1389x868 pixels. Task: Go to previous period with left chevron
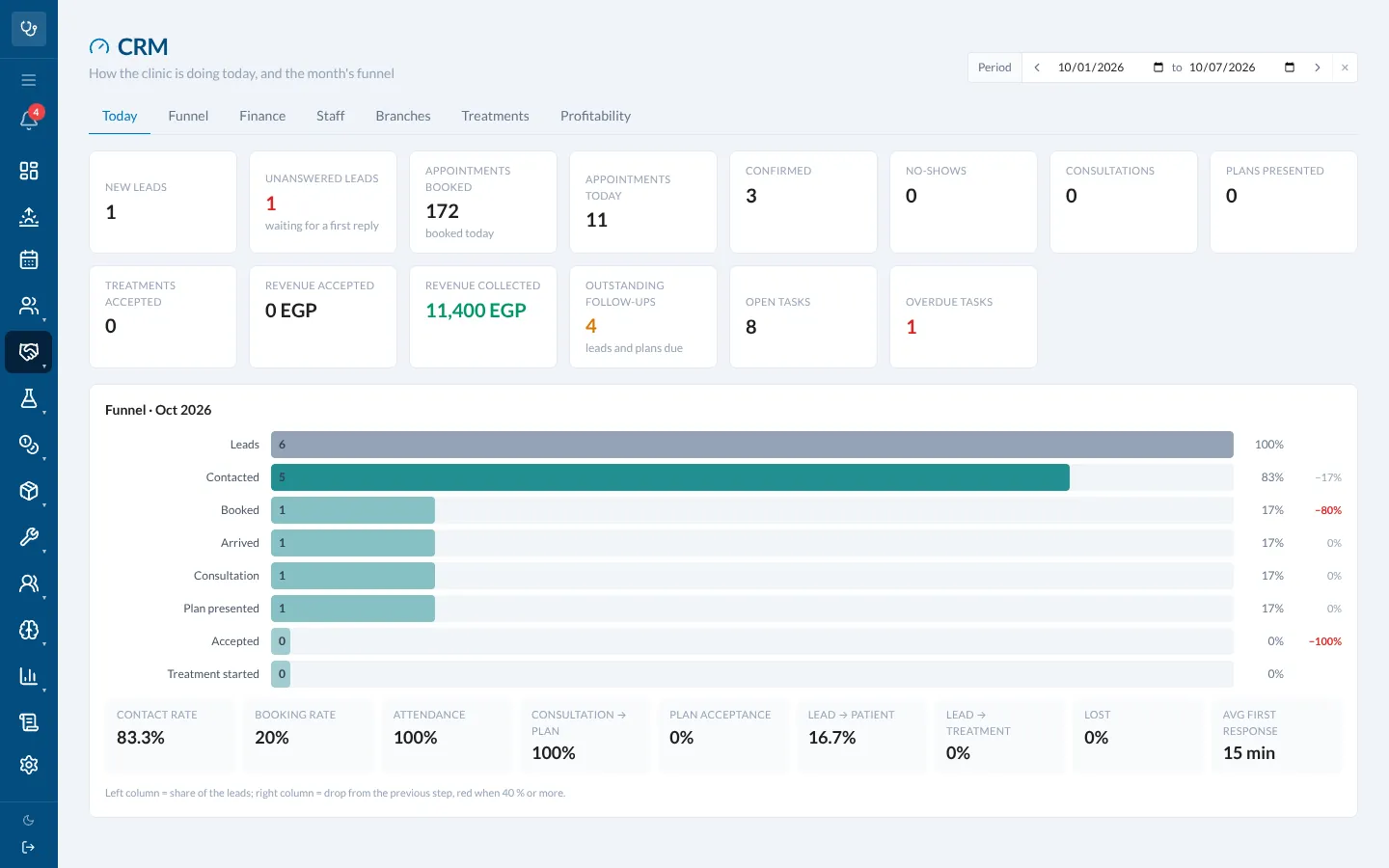1037,68
